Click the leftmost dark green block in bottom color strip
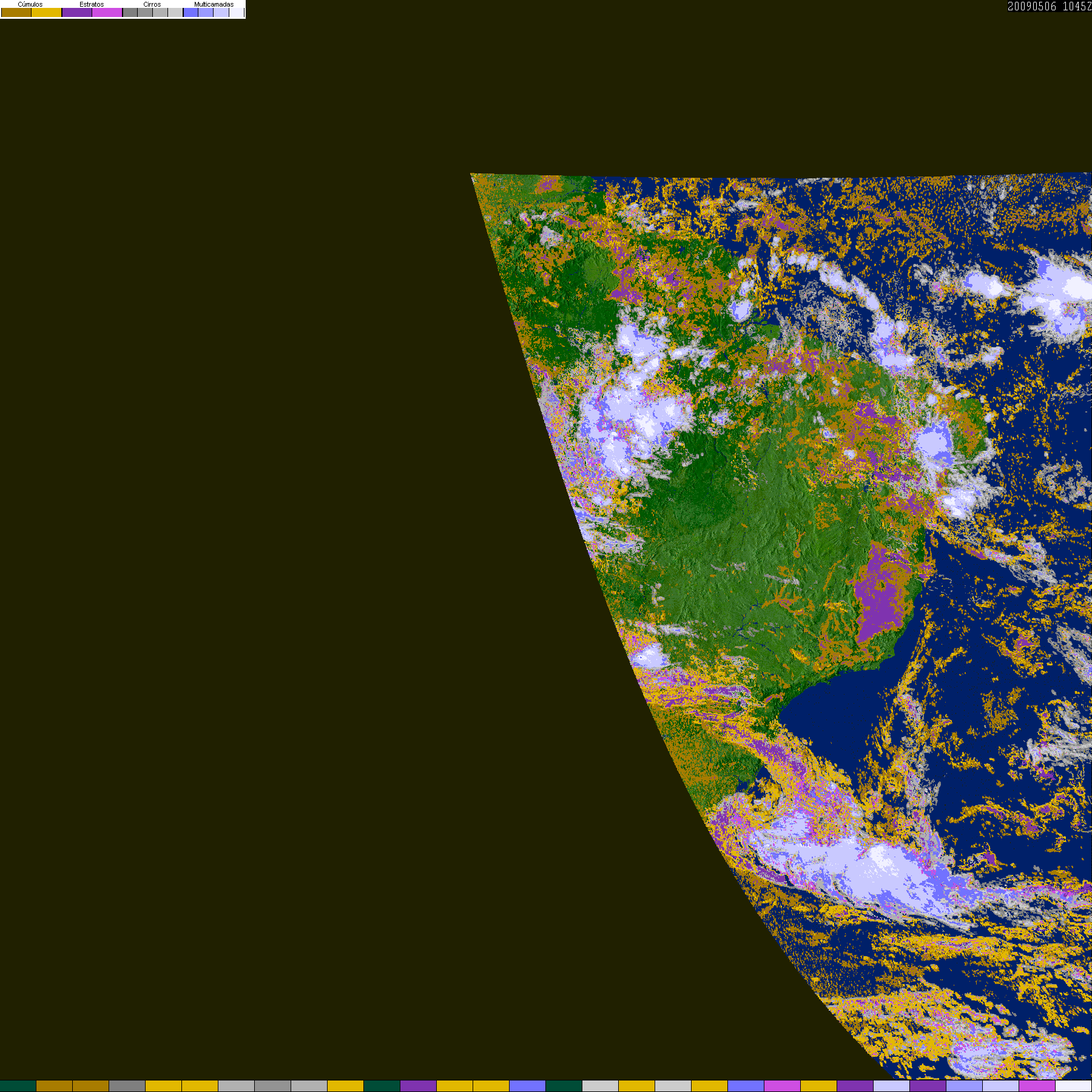The width and height of the screenshot is (1092, 1092). click(x=18, y=1086)
